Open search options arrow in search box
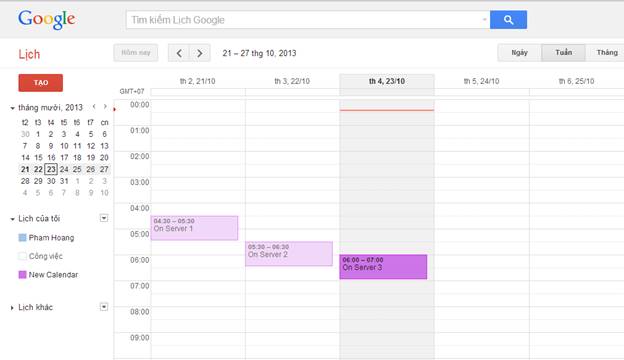This screenshot has width=624, height=360. click(484, 19)
